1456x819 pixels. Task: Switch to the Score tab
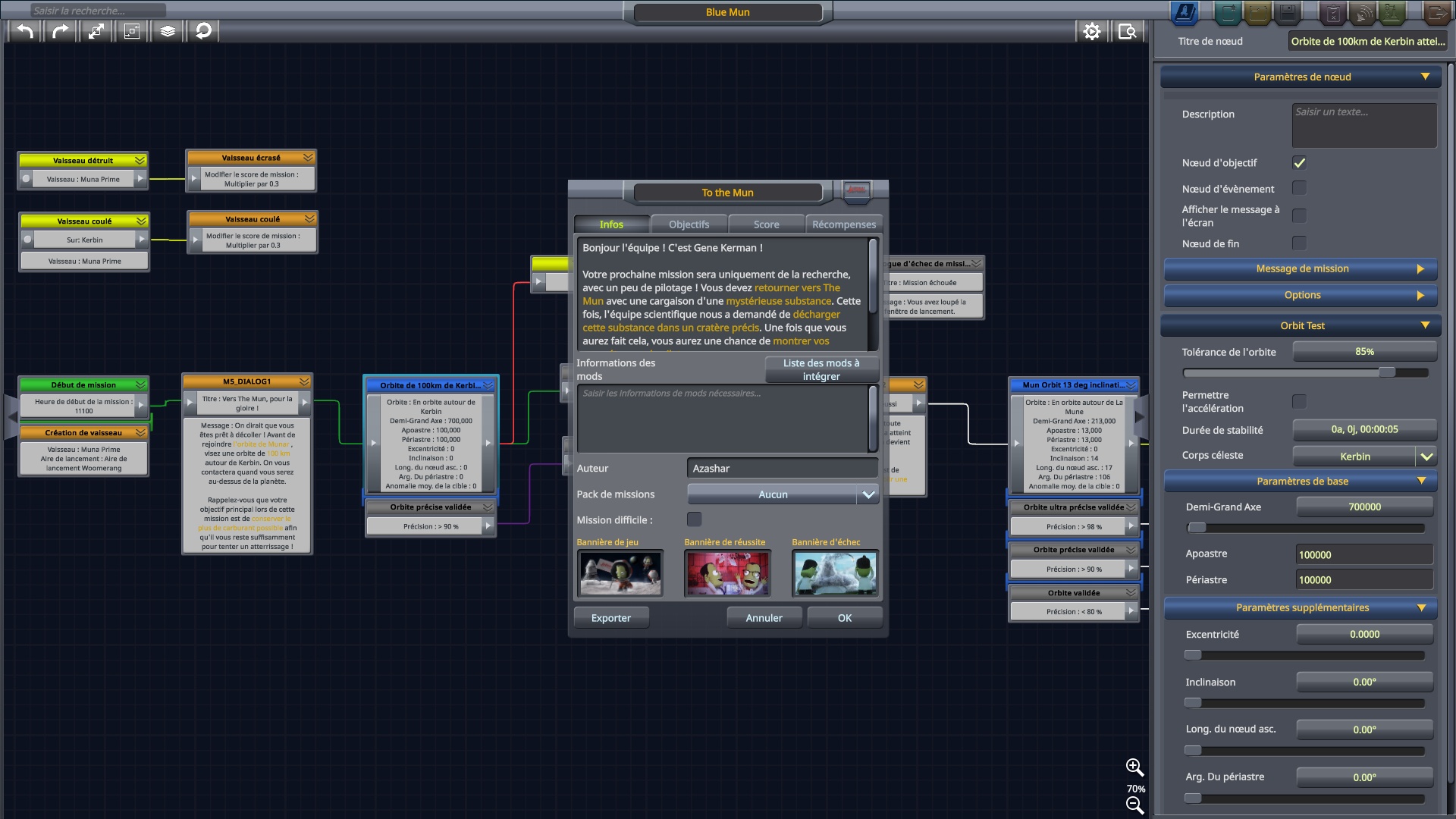(766, 224)
